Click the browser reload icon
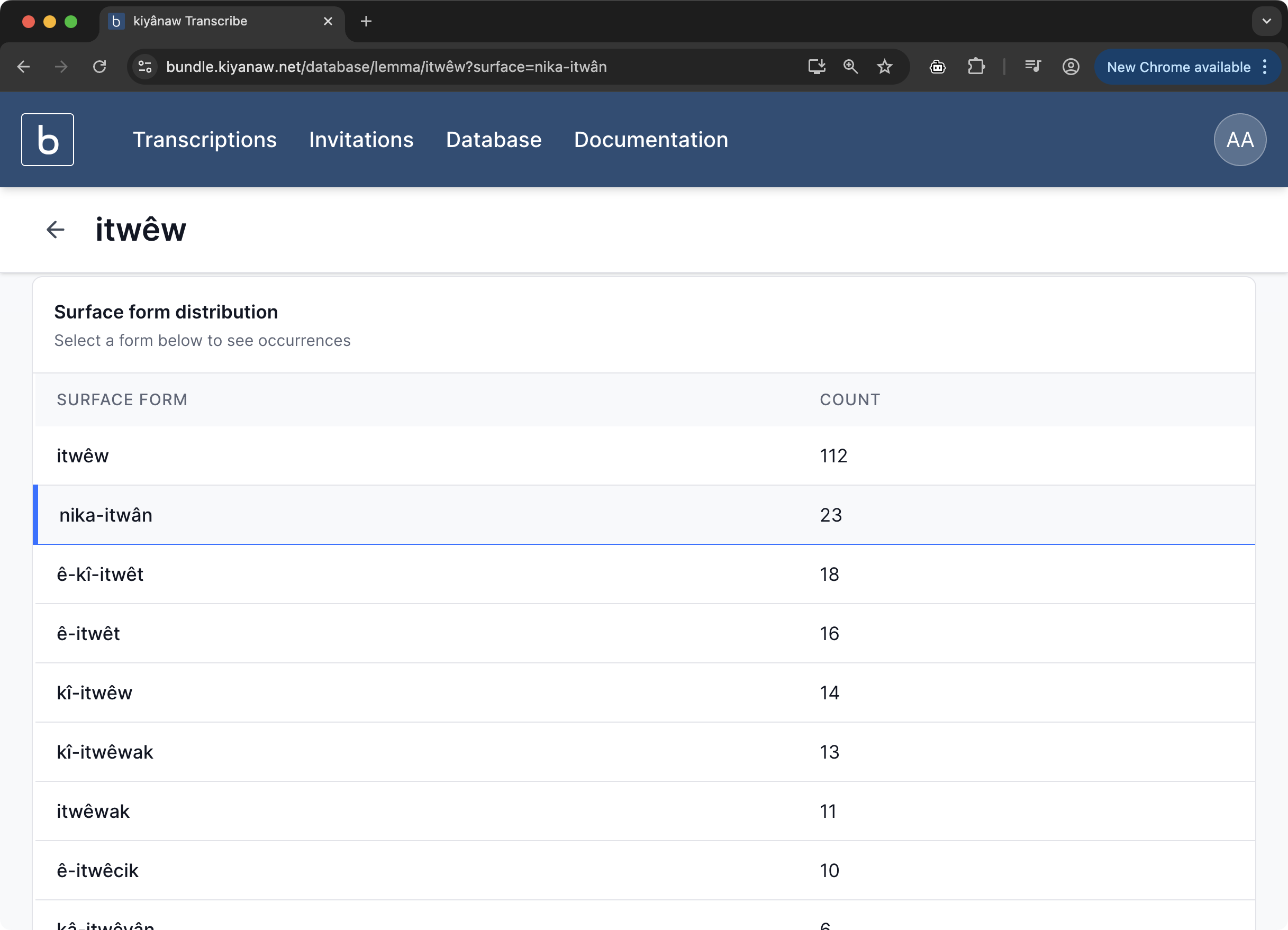1288x930 pixels. (x=99, y=67)
